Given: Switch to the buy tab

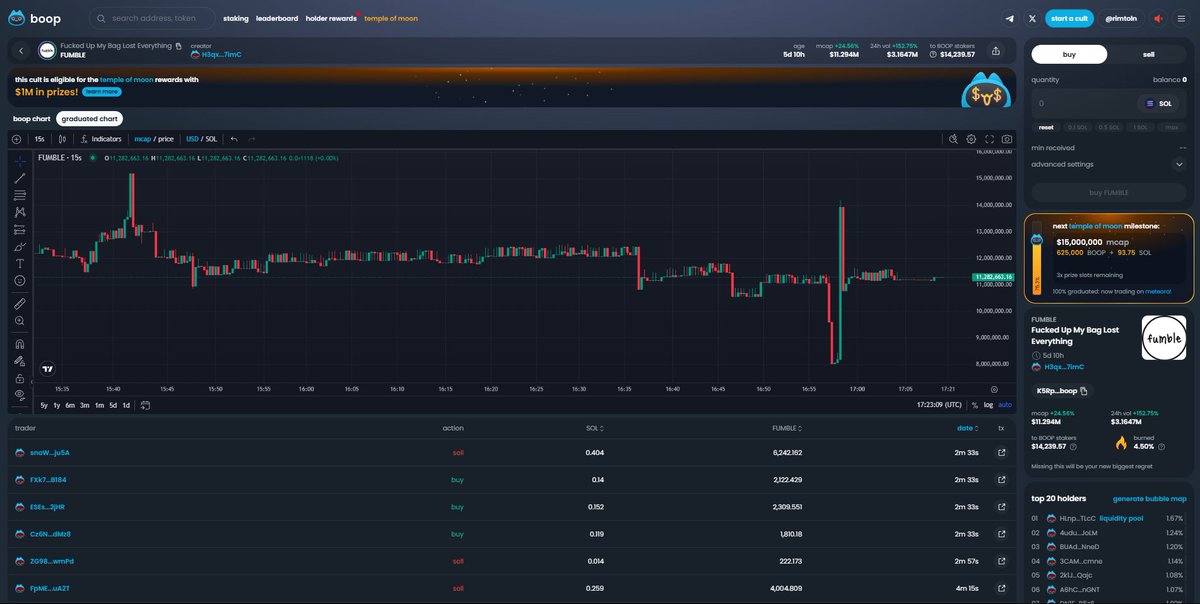Looking at the screenshot, I should (x=1069, y=54).
